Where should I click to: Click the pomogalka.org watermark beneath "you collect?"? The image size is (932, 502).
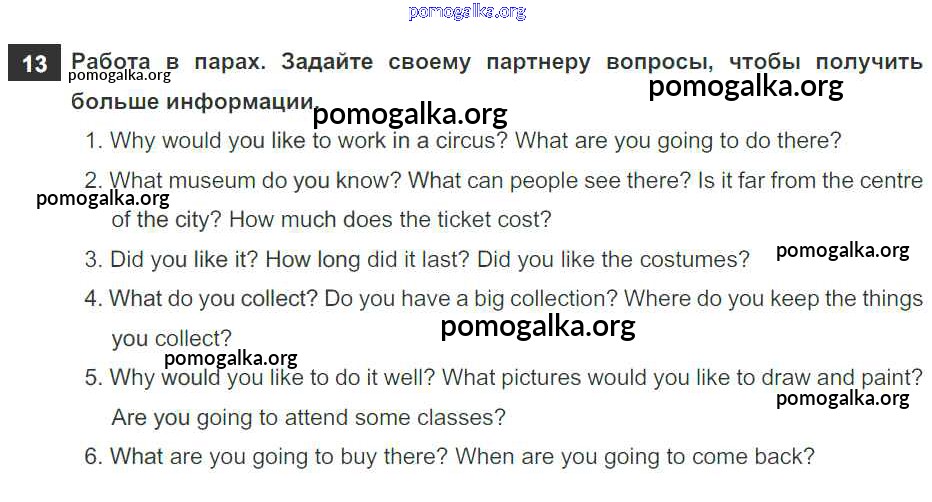click(x=230, y=358)
